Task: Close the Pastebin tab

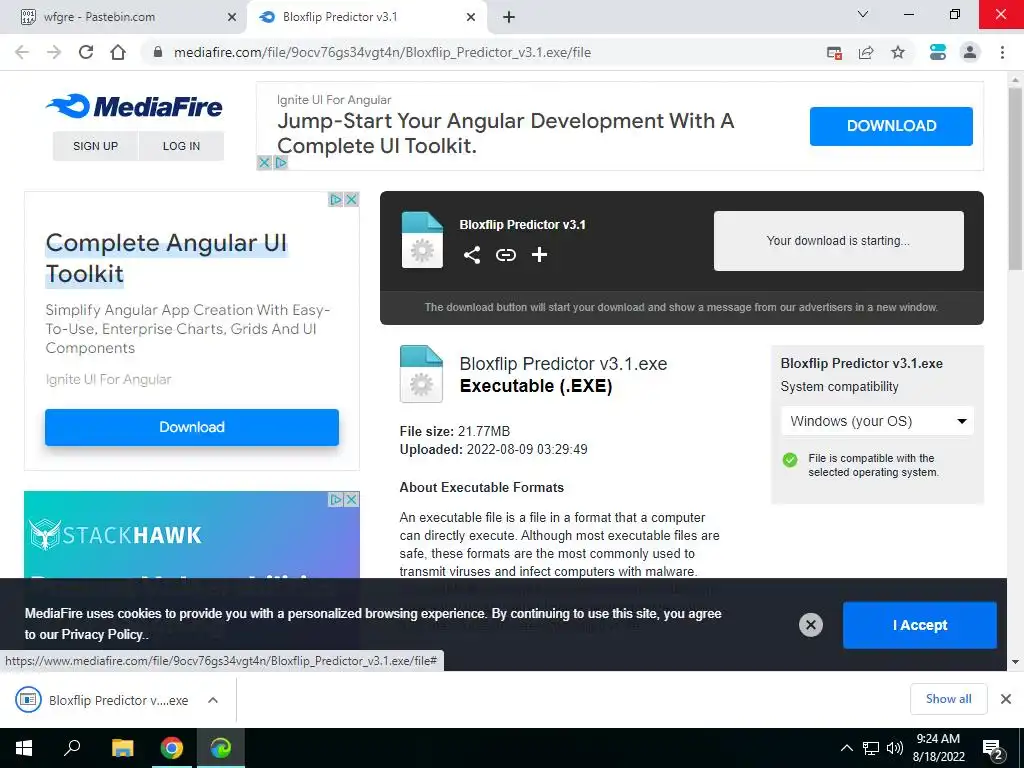Action: tap(232, 18)
